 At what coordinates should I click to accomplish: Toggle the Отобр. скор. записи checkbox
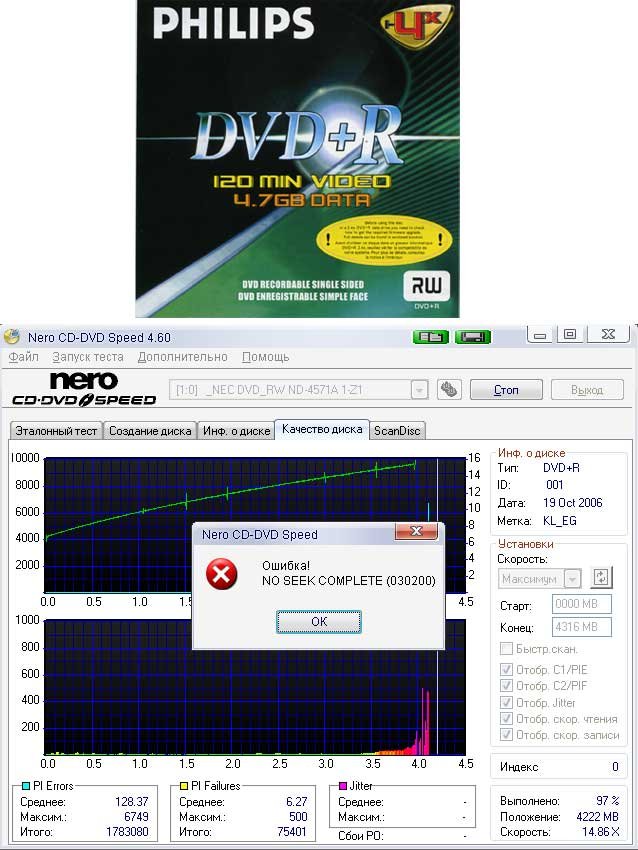[506, 735]
